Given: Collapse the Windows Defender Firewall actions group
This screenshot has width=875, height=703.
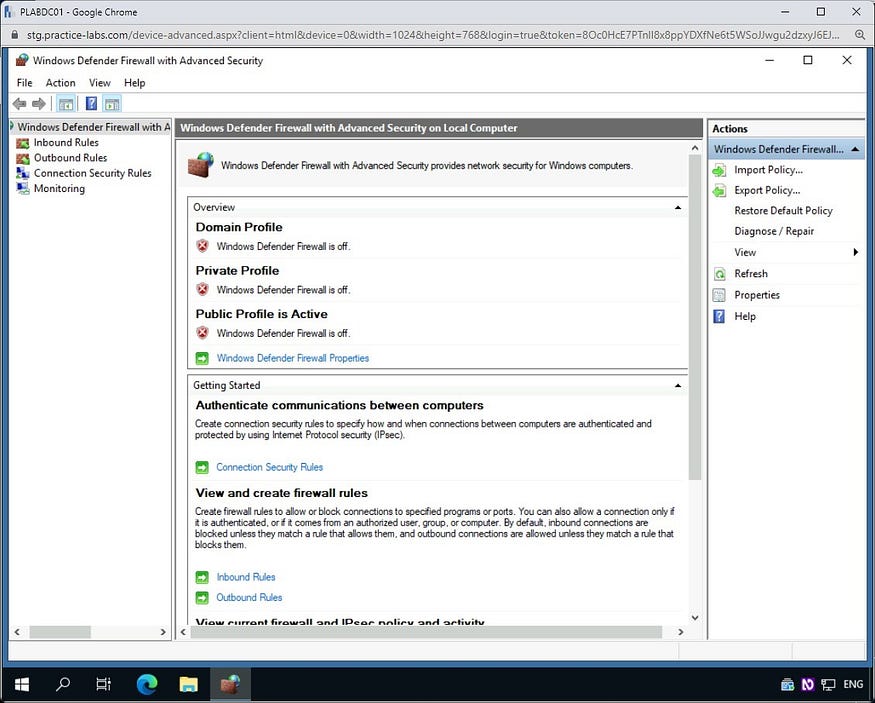Looking at the screenshot, I should (x=855, y=150).
